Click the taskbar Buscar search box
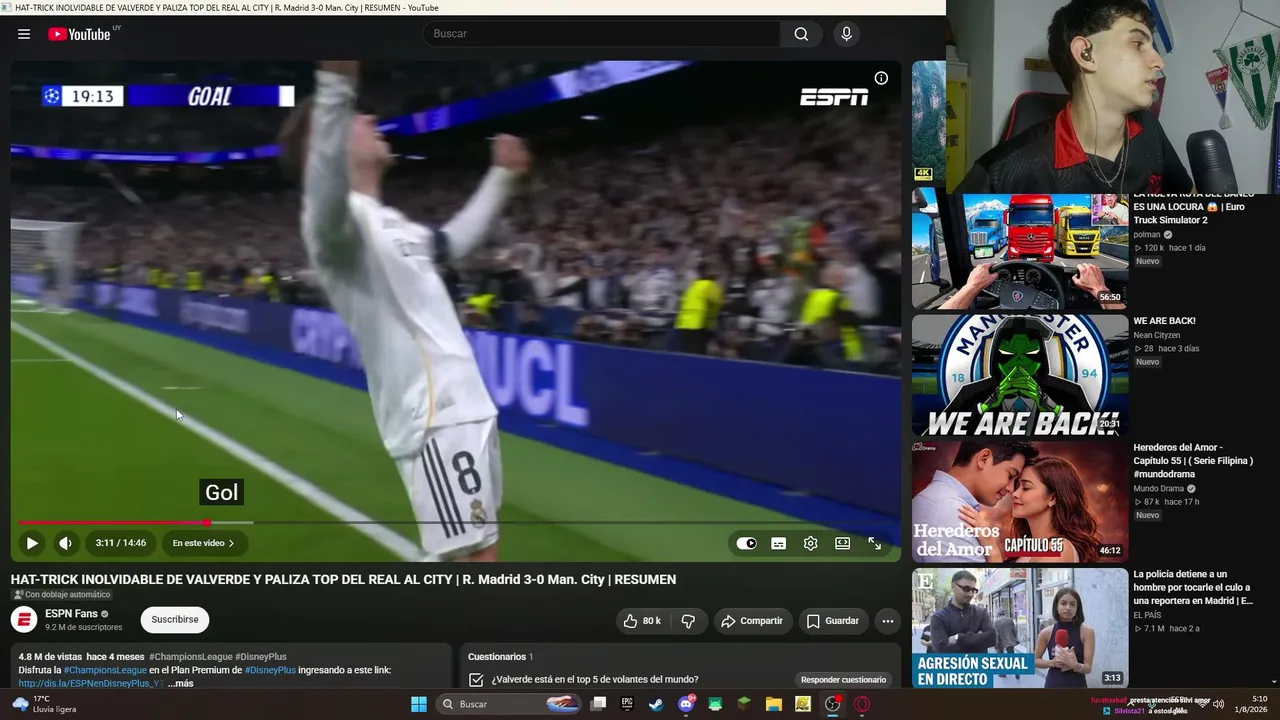1280x720 pixels. pyautogui.click(x=510, y=704)
